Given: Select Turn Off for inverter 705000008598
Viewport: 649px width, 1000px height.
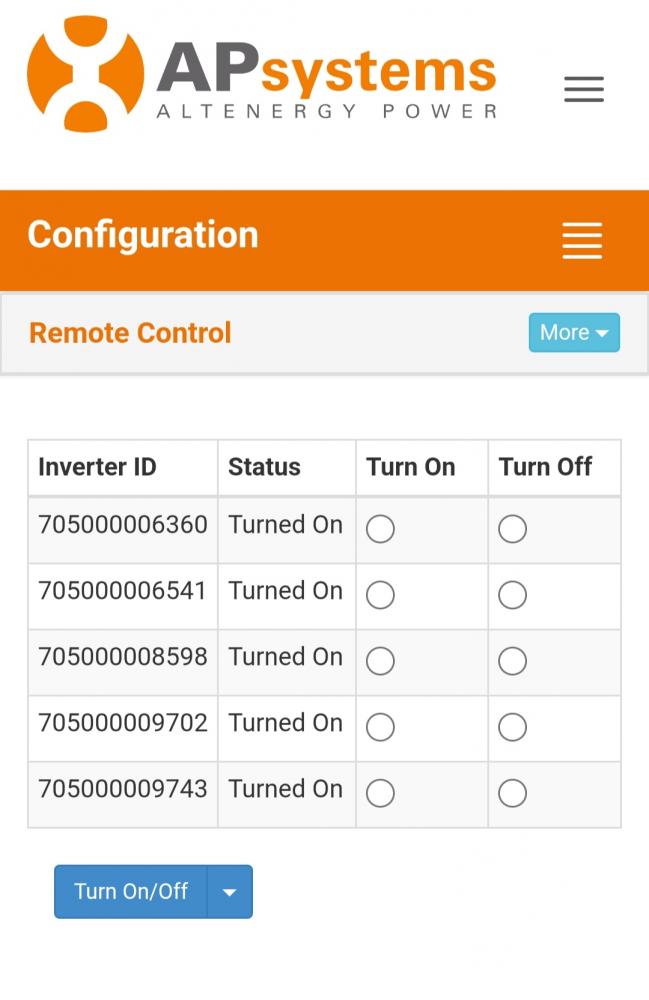Looking at the screenshot, I should 513,661.
